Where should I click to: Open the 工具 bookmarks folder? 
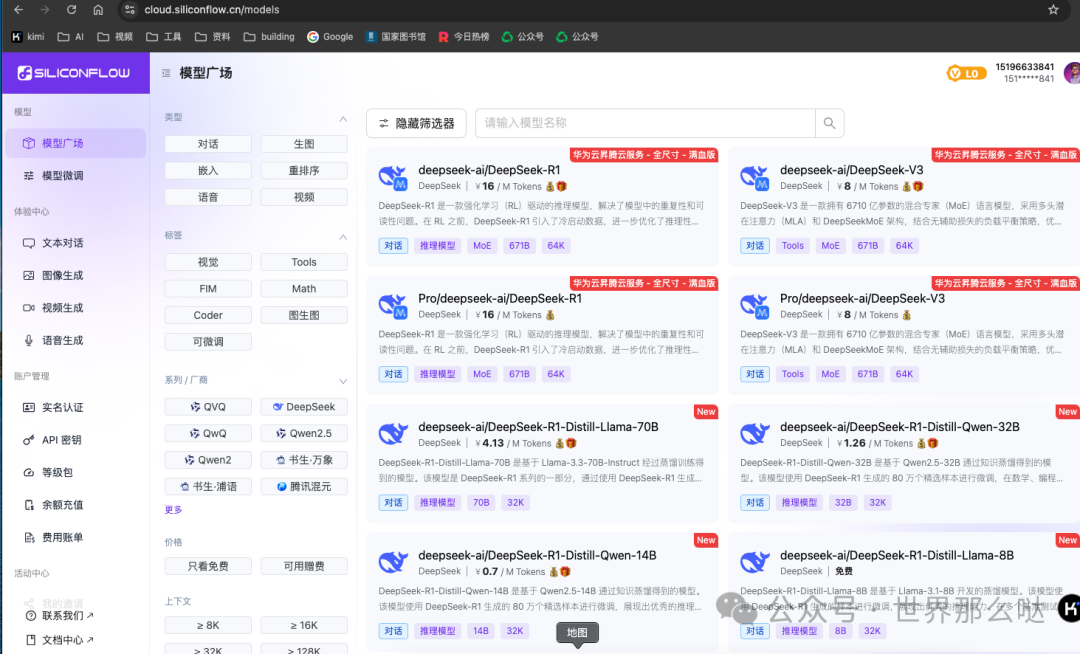[163, 36]
